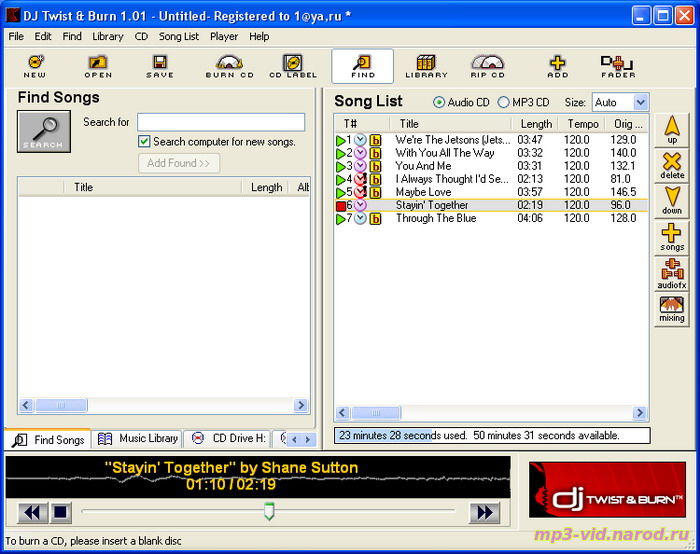
Task: Open the Song List menu
Action: (179, 37)
